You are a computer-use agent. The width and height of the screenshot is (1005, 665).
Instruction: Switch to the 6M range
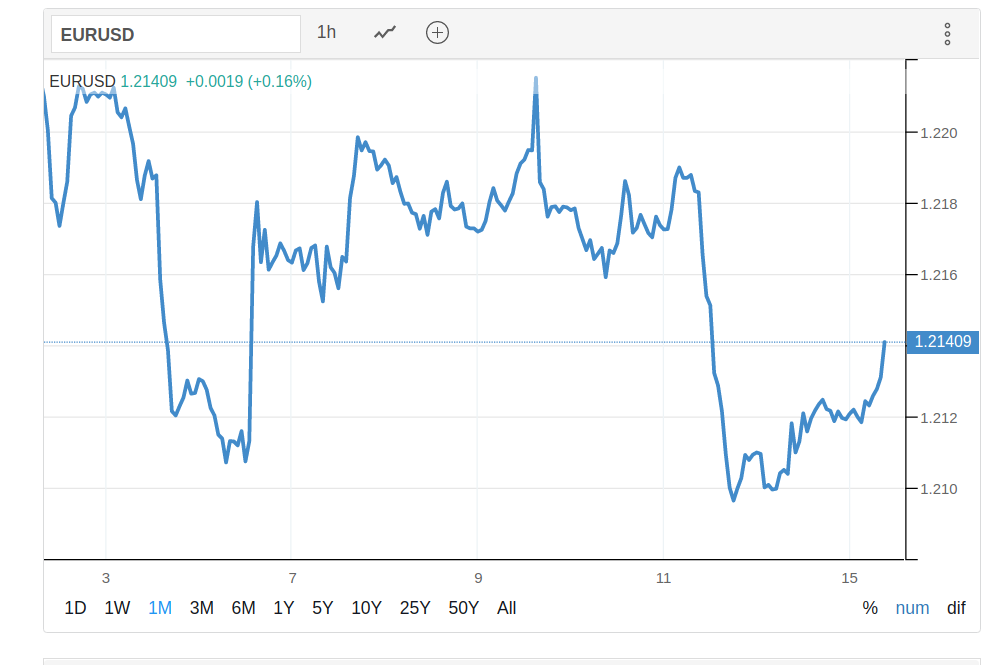243,608
